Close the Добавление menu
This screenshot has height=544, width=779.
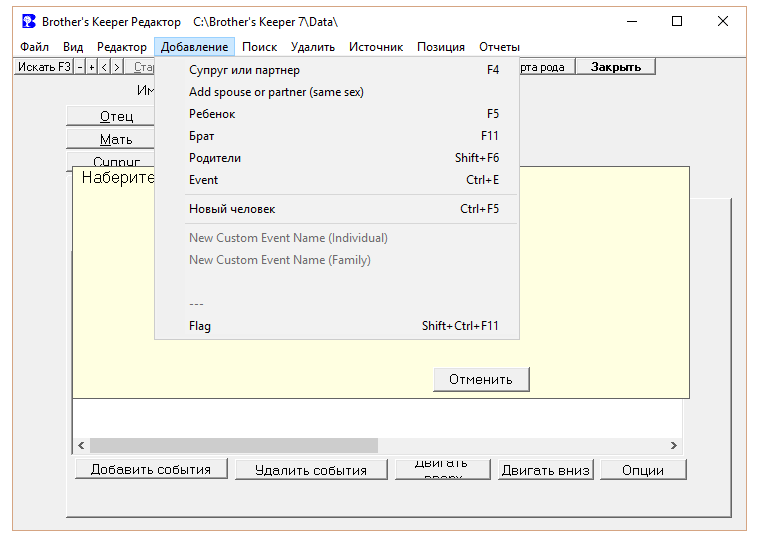194,47
